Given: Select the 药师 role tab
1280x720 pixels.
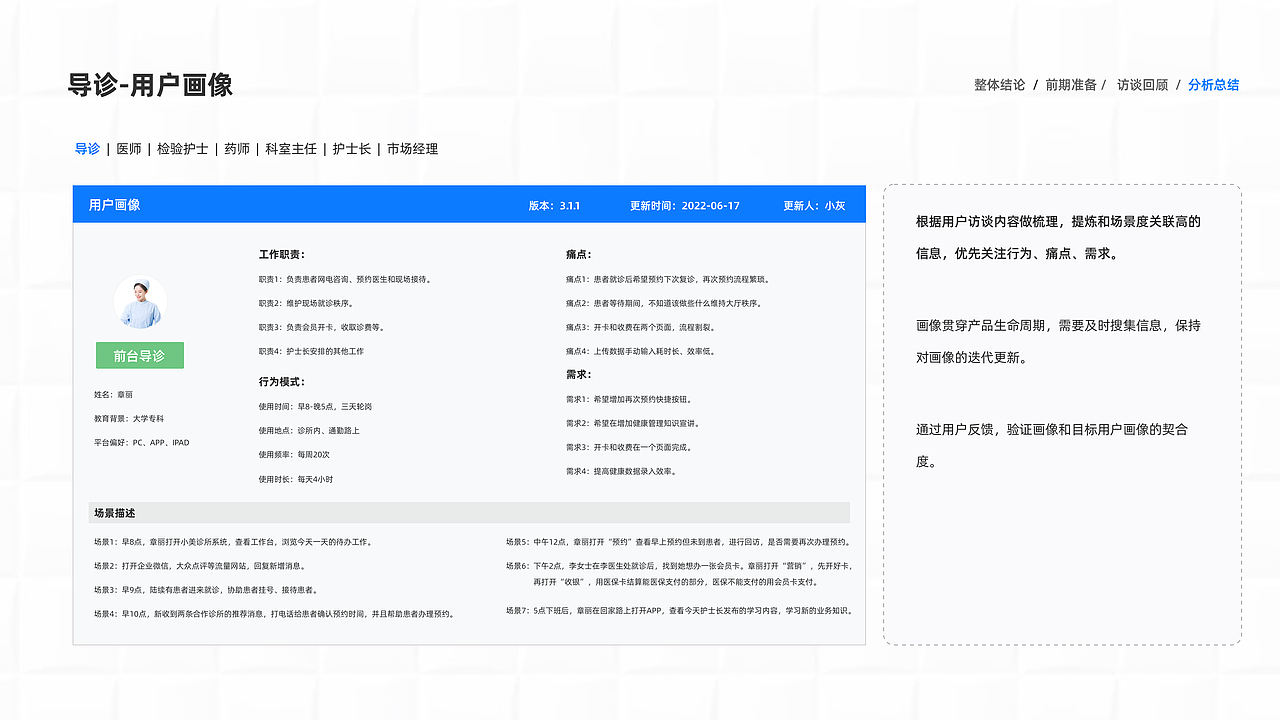Looking at the screenshot, I should click(x=235, y=149).
